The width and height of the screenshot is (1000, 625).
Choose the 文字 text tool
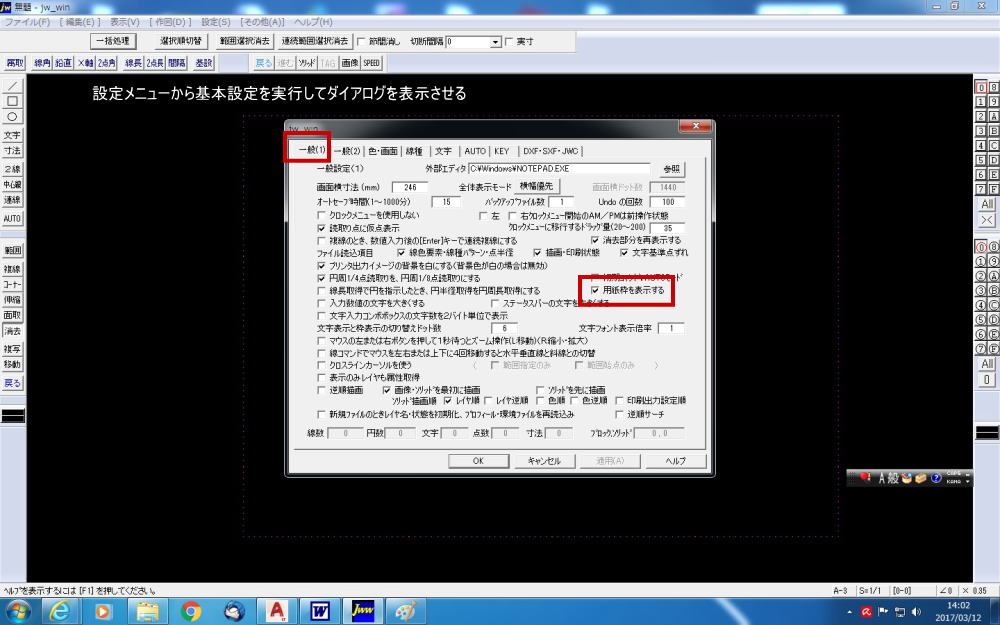pyautogui.click(x=12, y=135)
